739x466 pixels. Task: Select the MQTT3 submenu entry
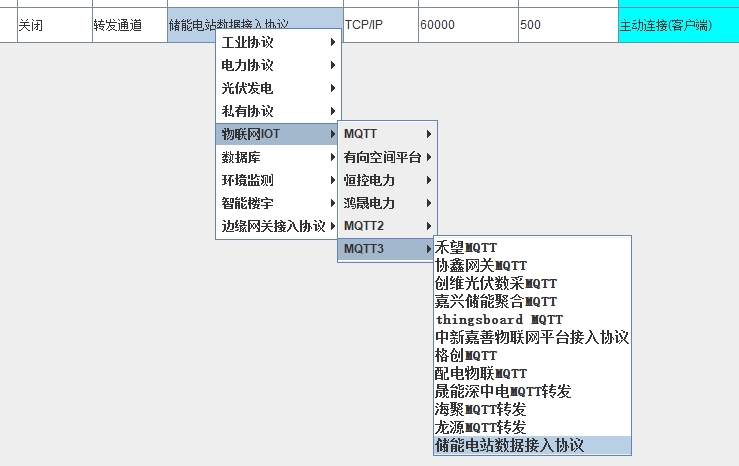(387, 249)
